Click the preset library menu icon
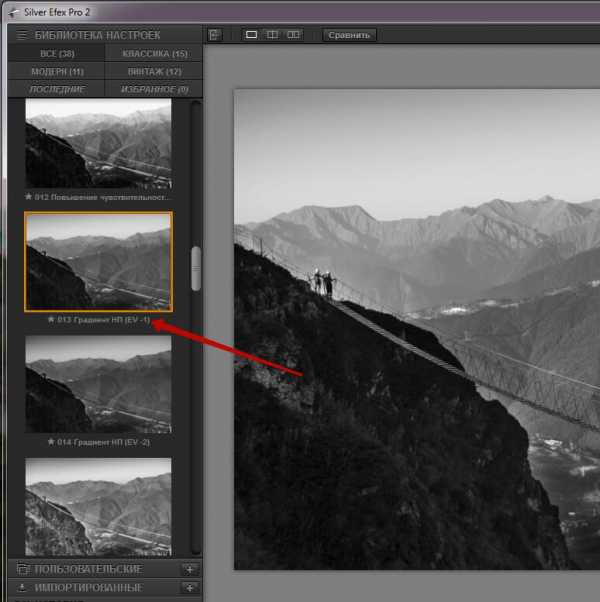This screenshot has width=600, height=602. pos(21,35)
